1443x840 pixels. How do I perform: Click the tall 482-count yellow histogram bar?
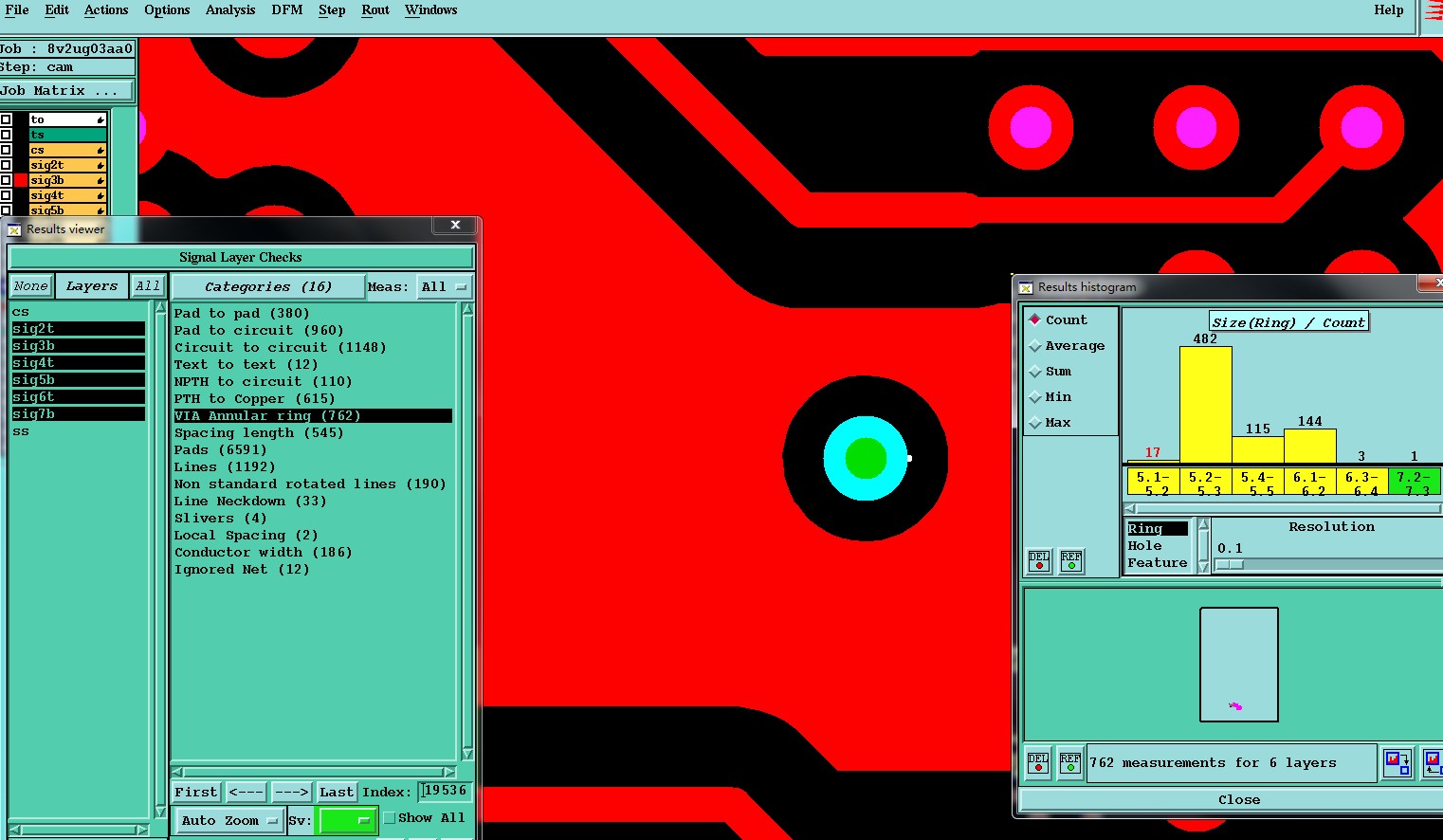click(x=1206, y=405)
